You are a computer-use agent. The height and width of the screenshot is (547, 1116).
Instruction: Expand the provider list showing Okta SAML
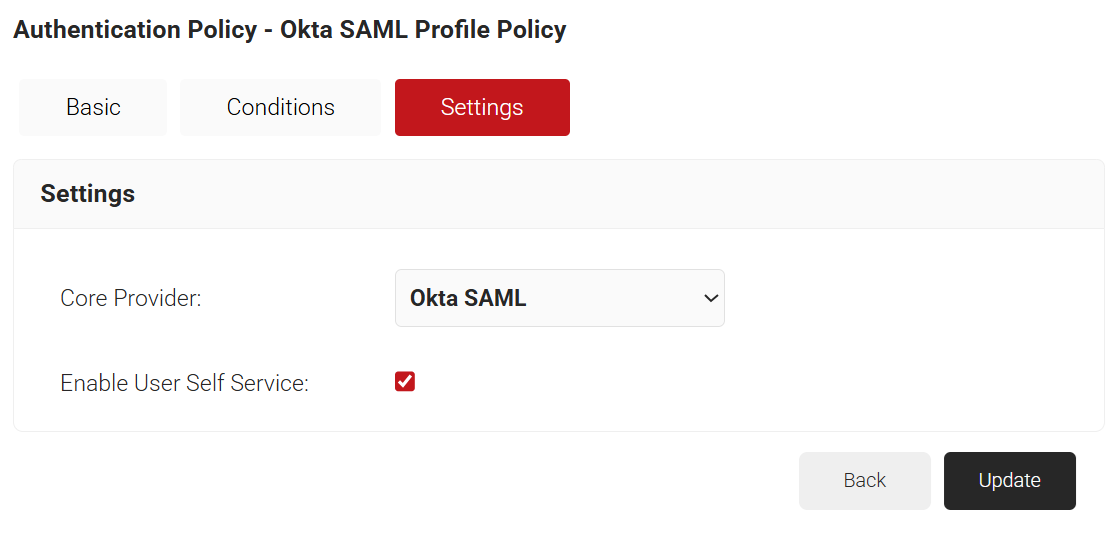click(x=559, y=298)
